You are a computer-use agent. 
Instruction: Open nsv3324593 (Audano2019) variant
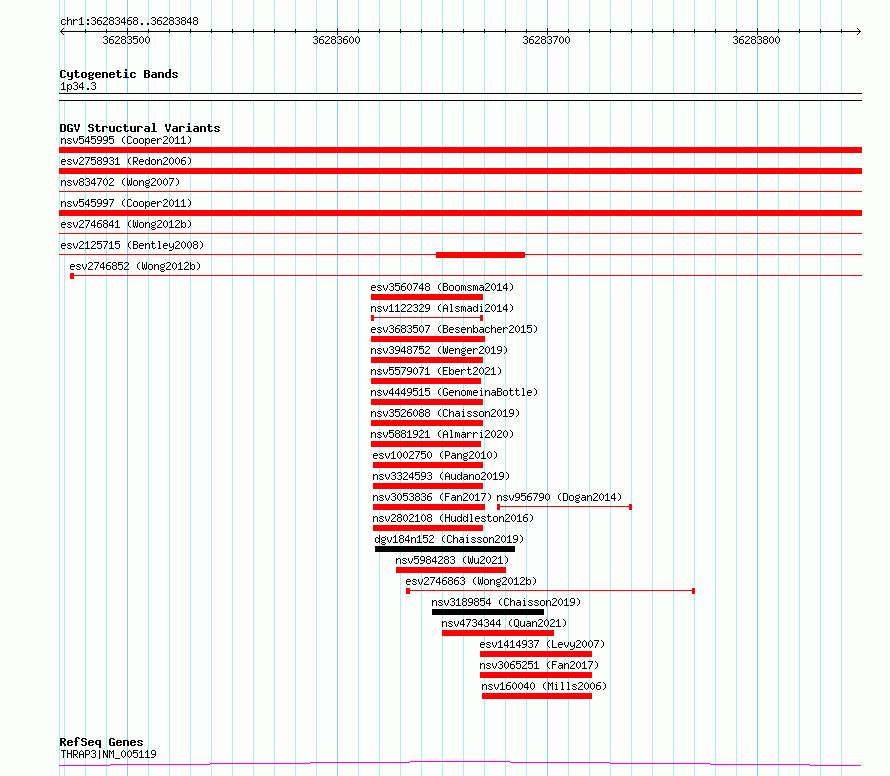pos(441,476)
